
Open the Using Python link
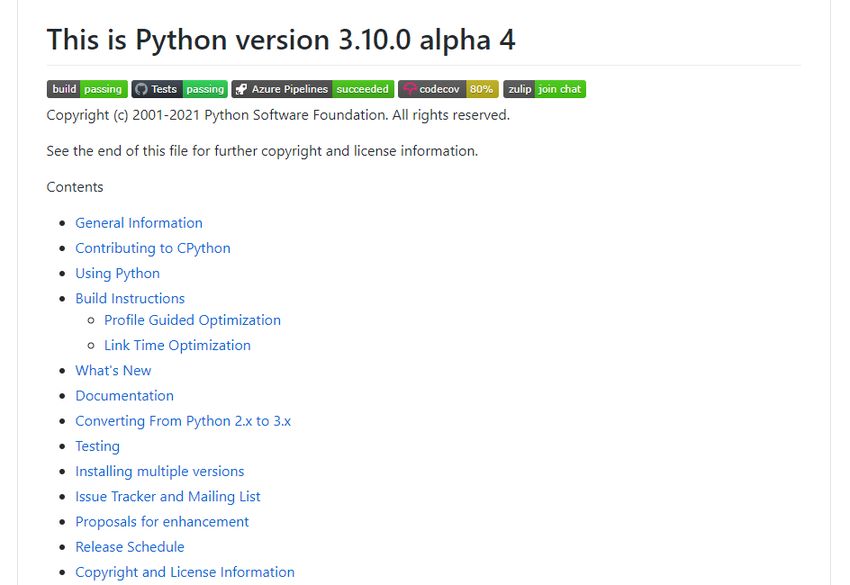[x=118, y=273]
